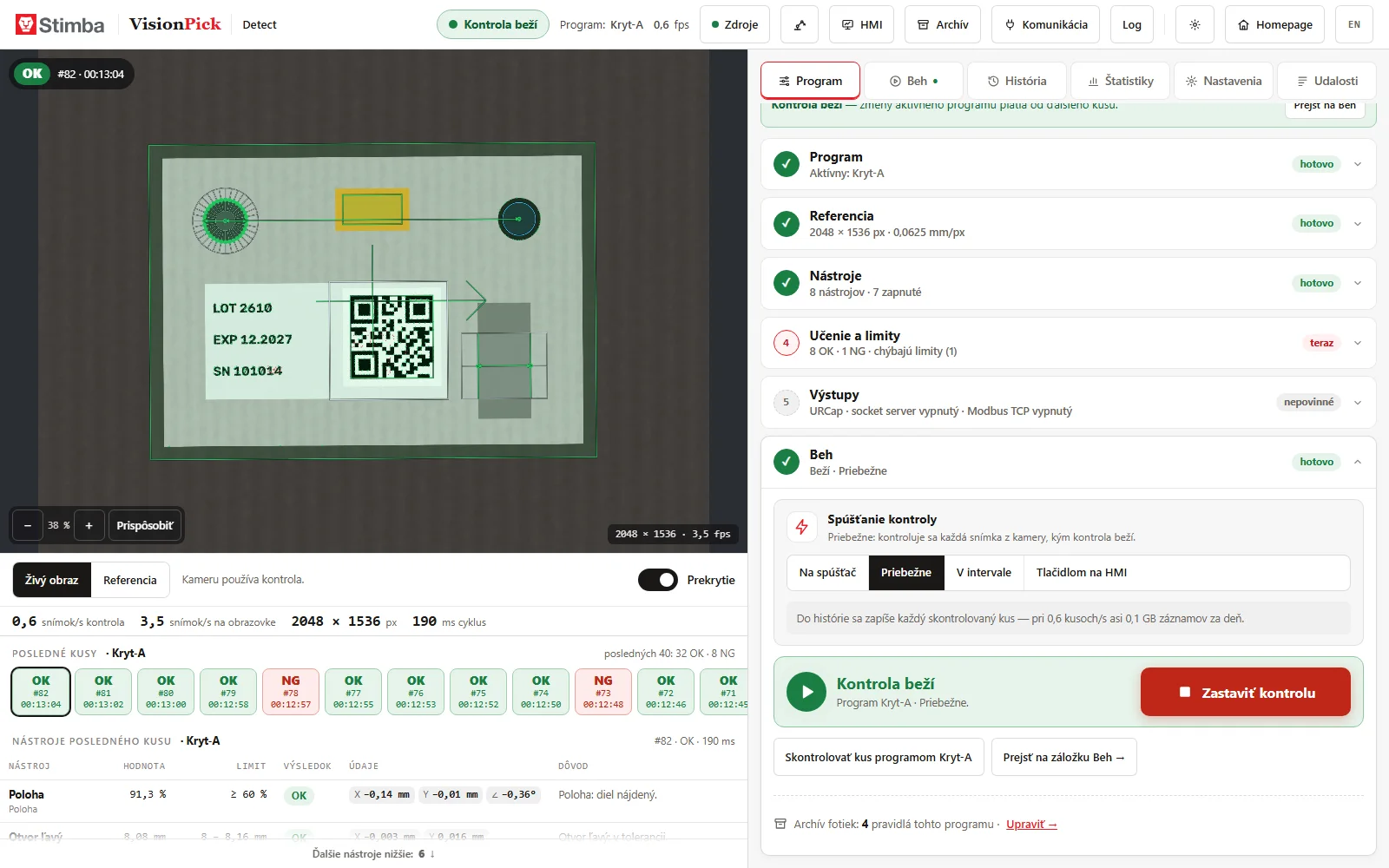This screenshot has height=868, width=1389.
Task: Toggle the Prekrytie overlay switch
Action: point(658,580)
